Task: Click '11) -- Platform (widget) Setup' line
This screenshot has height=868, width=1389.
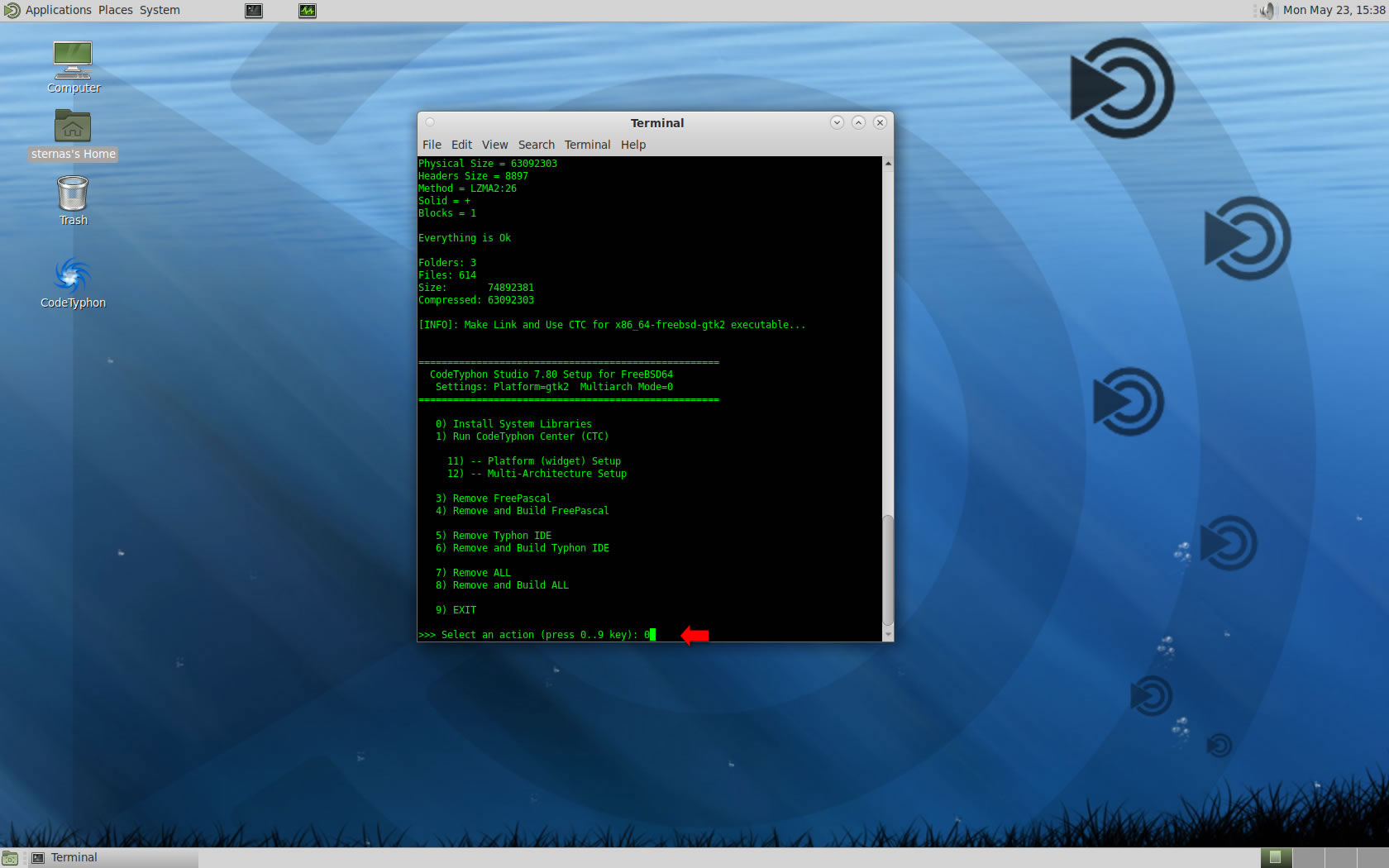Action: (534, 461)
